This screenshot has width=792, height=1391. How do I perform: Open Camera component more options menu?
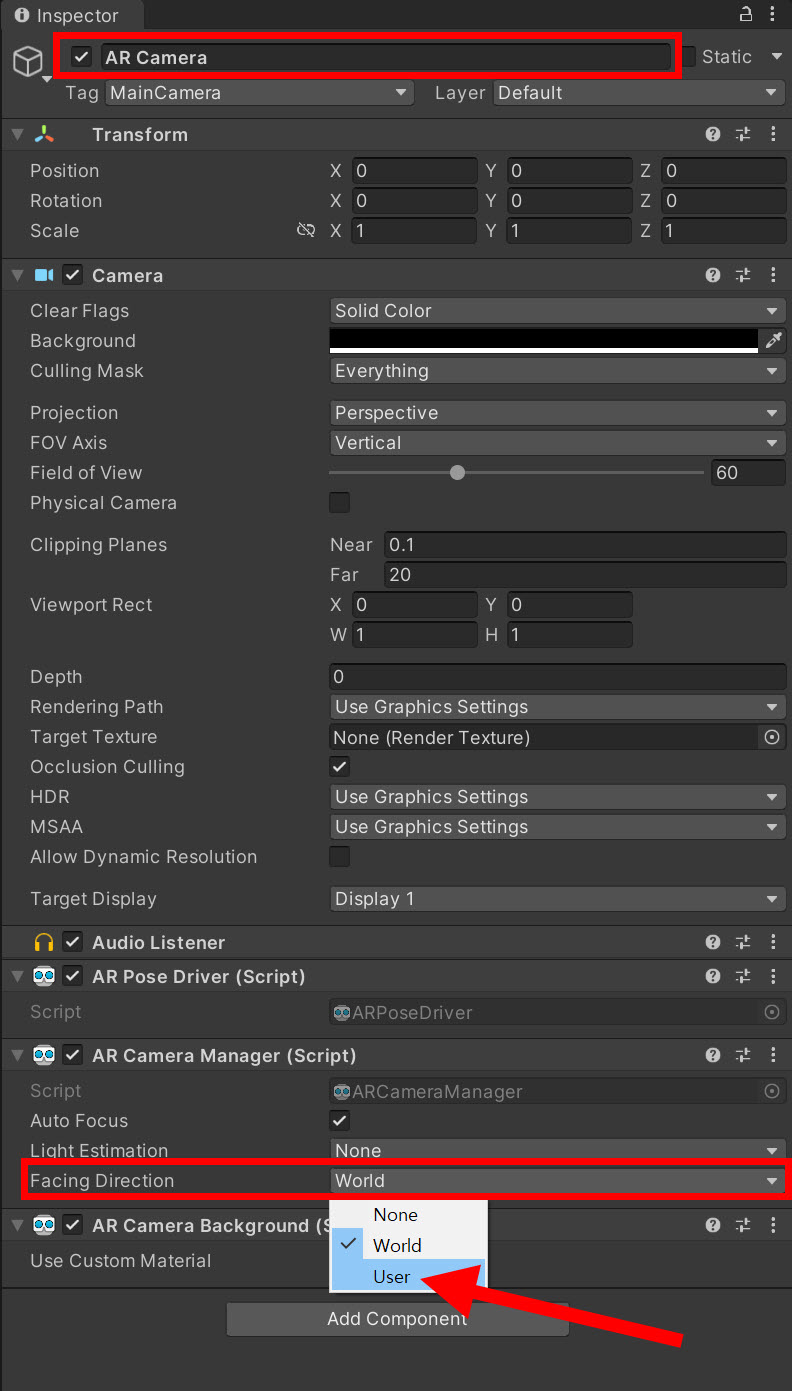pos(772,275)
